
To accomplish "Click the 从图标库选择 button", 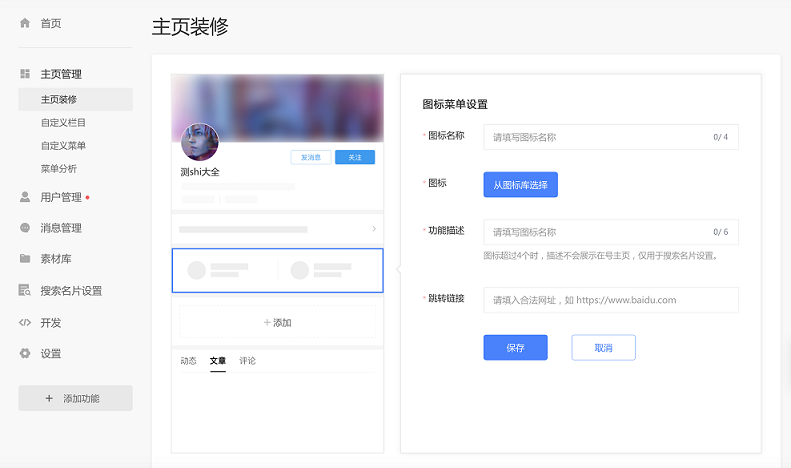I will (x=520, y=185).
